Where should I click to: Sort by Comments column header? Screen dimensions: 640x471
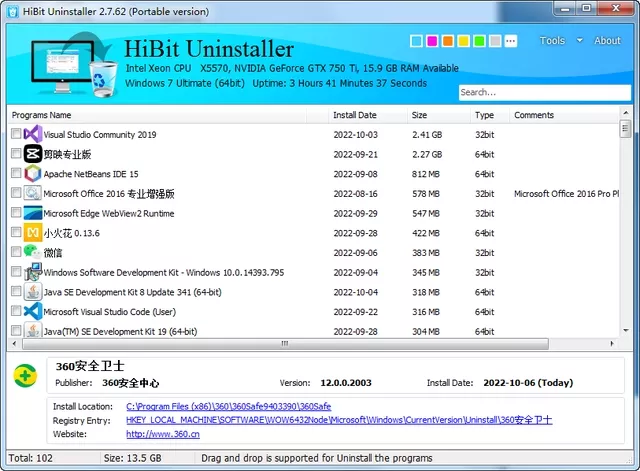tap(564, 115)
